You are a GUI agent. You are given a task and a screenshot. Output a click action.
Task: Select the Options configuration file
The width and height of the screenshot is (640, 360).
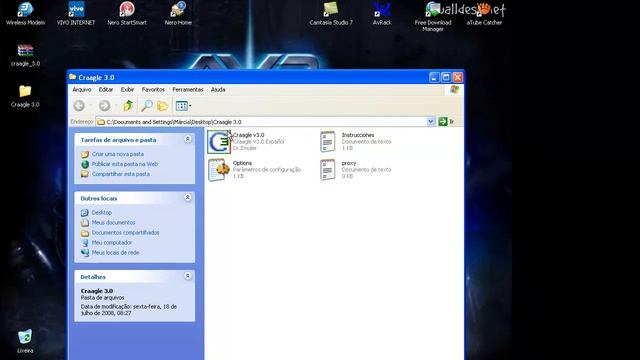tap(254, 169)
